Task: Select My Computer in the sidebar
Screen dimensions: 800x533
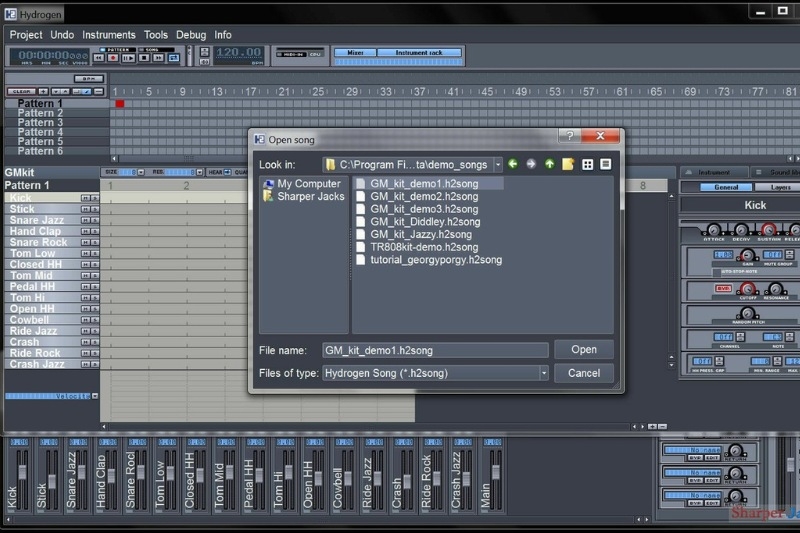Action: [x=302, y=184]
